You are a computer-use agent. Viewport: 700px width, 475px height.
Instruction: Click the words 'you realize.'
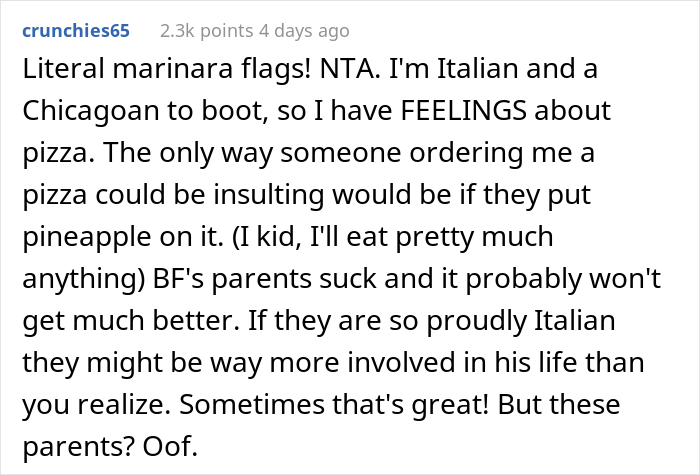coord(97,404)
